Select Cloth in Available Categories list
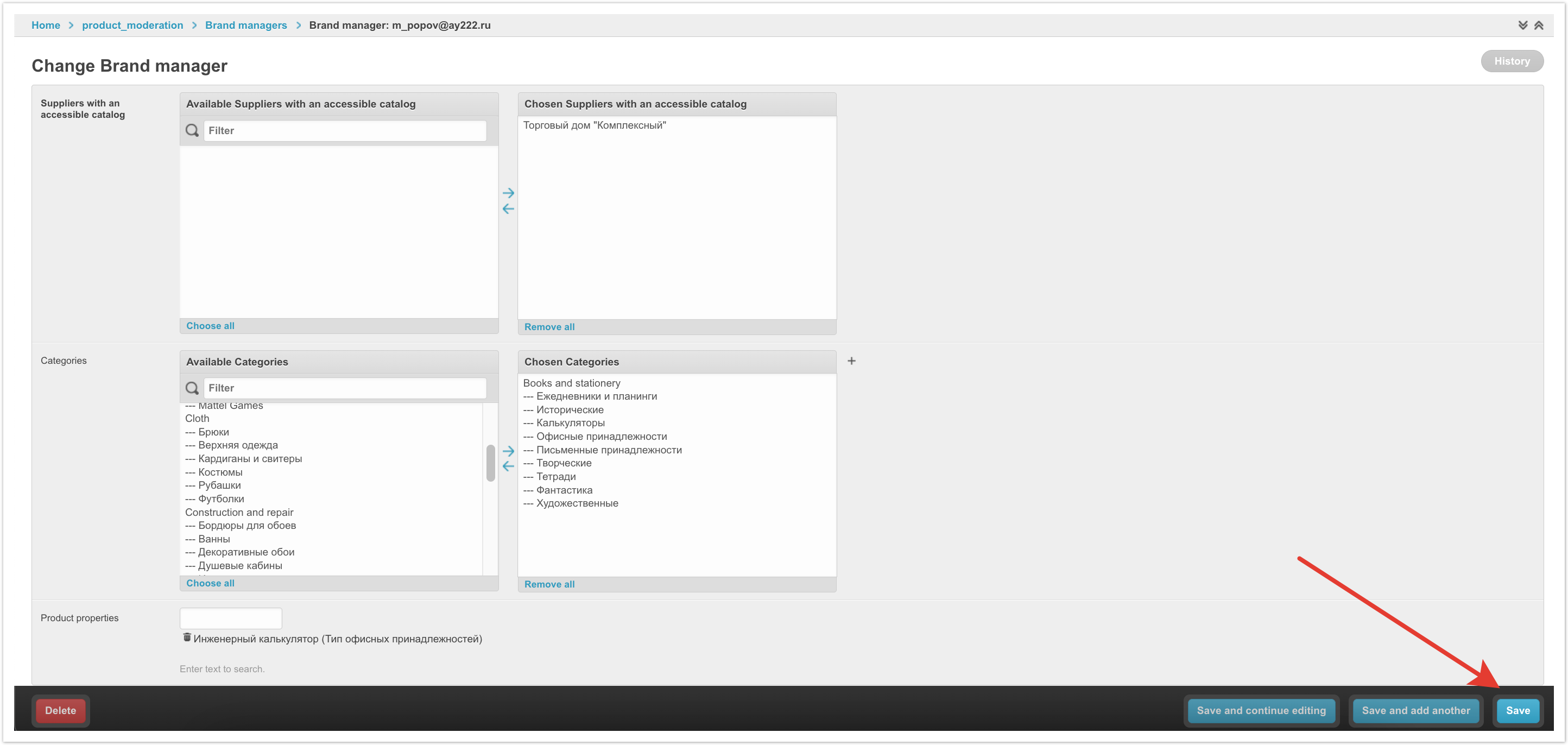This screenshot has width=1568, height=745. [x=197, y=418]
